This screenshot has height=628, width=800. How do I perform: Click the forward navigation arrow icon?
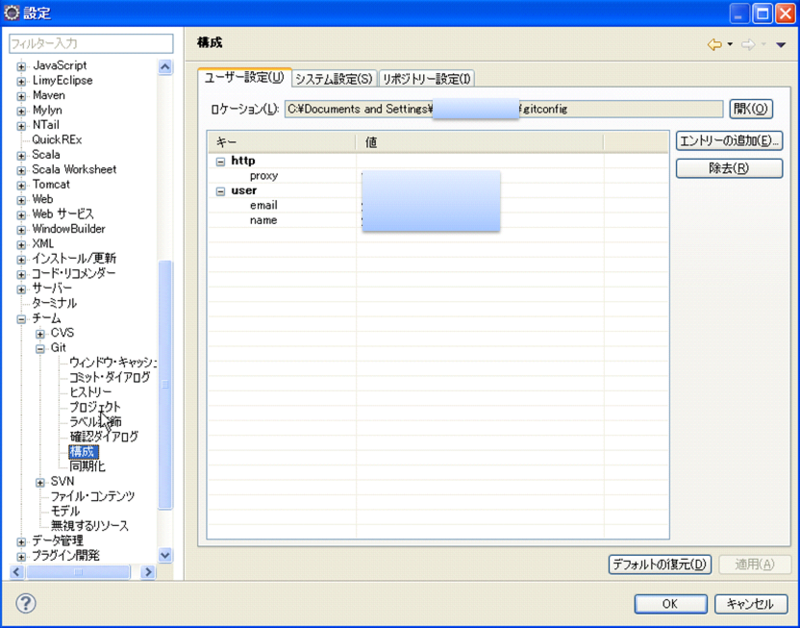click(748, 44)
